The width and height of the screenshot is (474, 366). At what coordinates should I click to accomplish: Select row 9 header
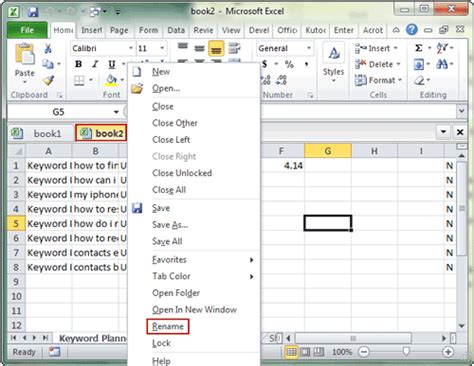pos(16,282)
